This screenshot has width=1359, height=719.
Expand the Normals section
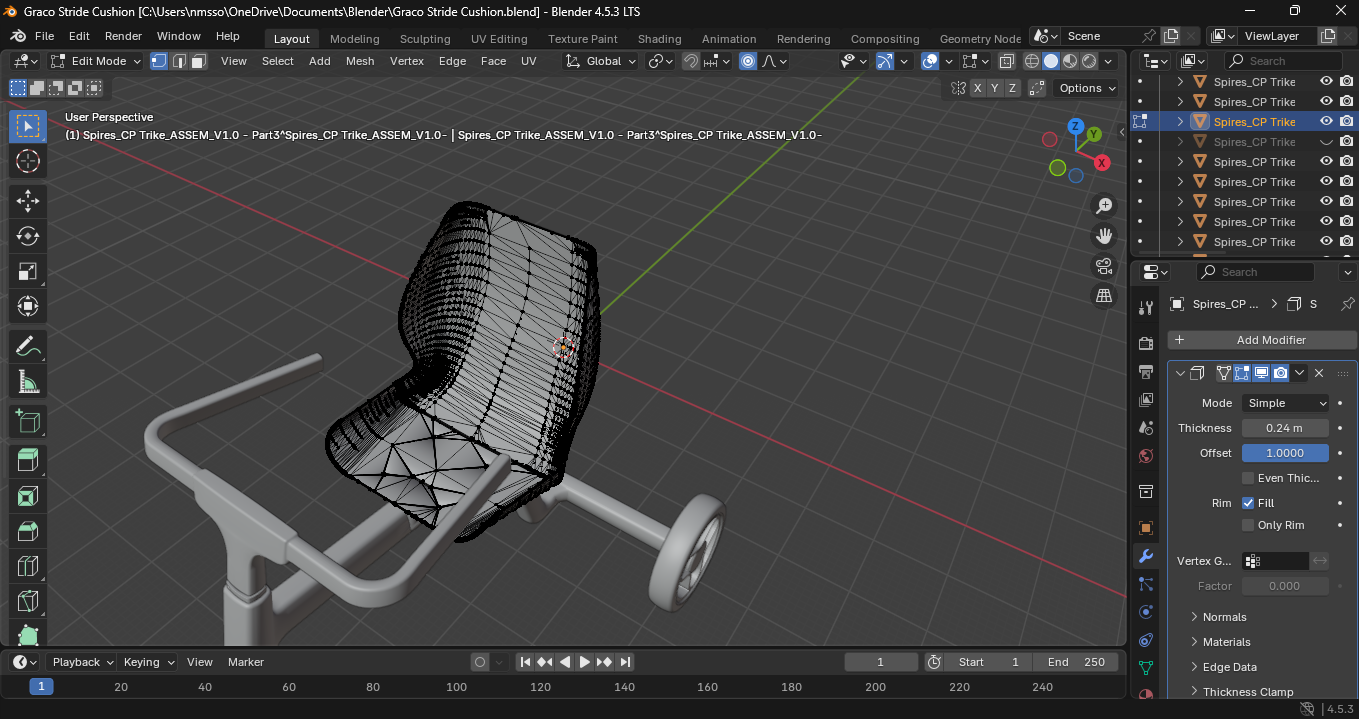pos(1224,617)
